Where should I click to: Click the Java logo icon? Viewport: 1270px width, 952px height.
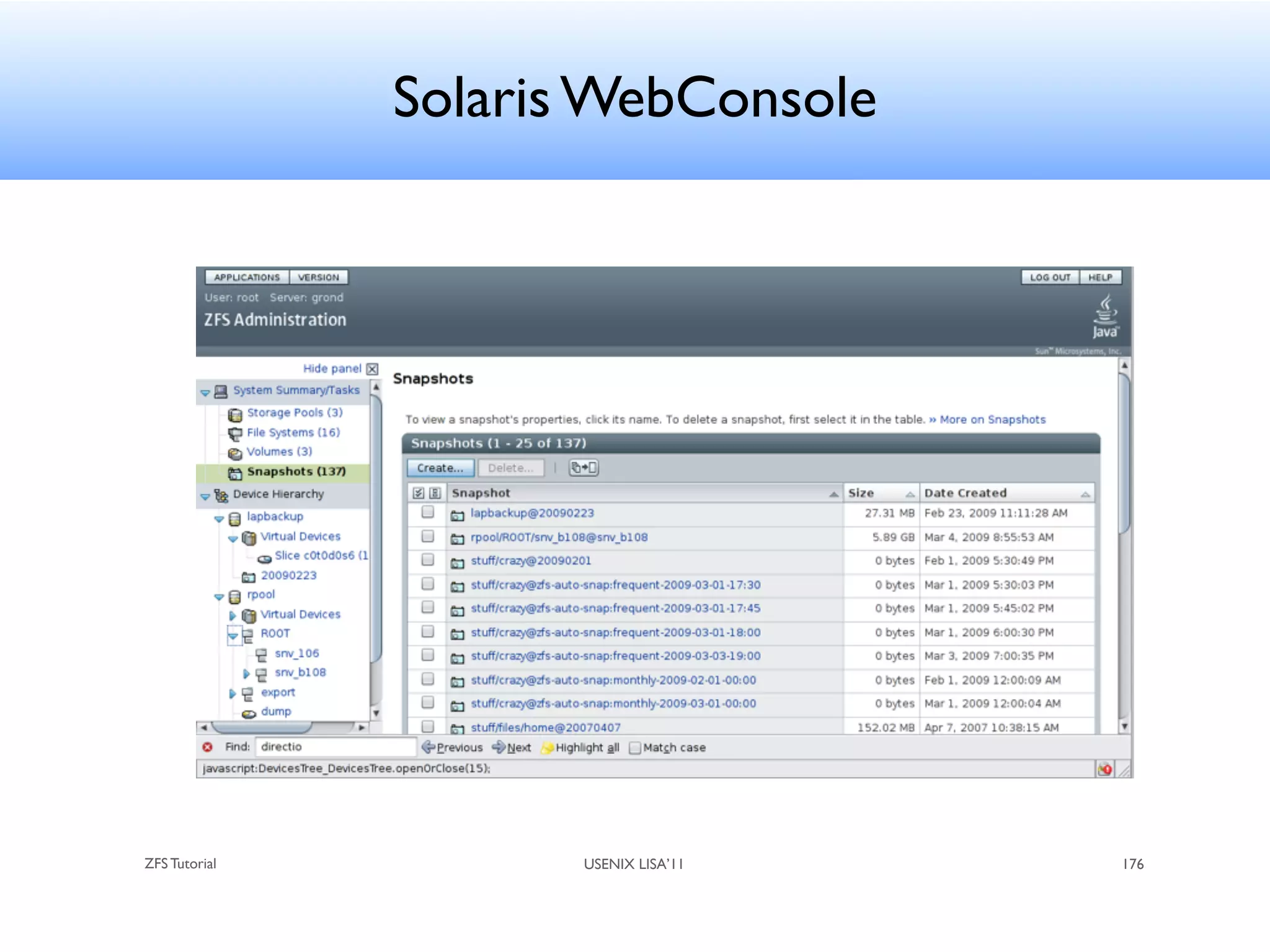1106,317
